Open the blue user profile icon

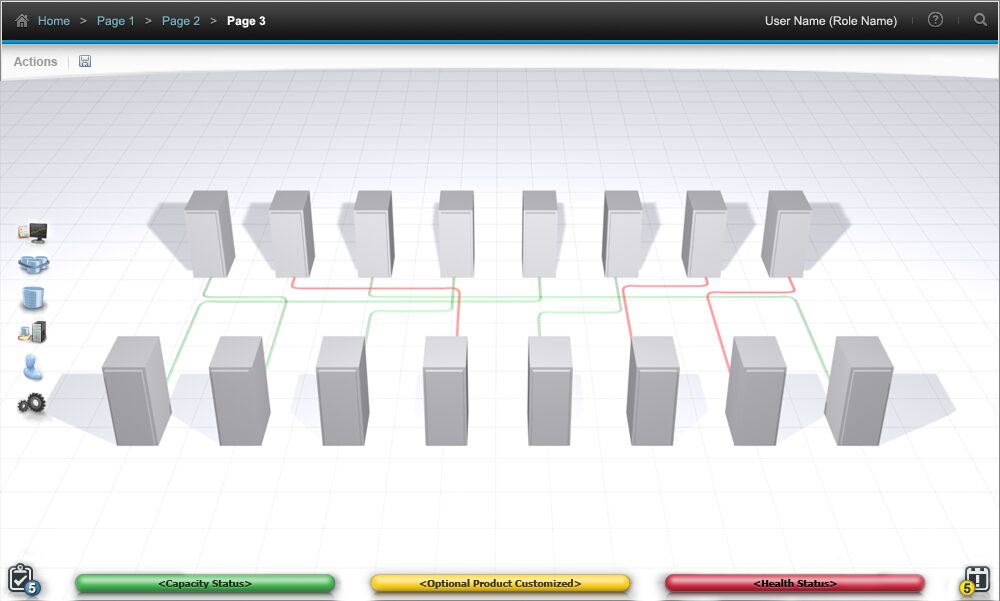click(33, 367)
